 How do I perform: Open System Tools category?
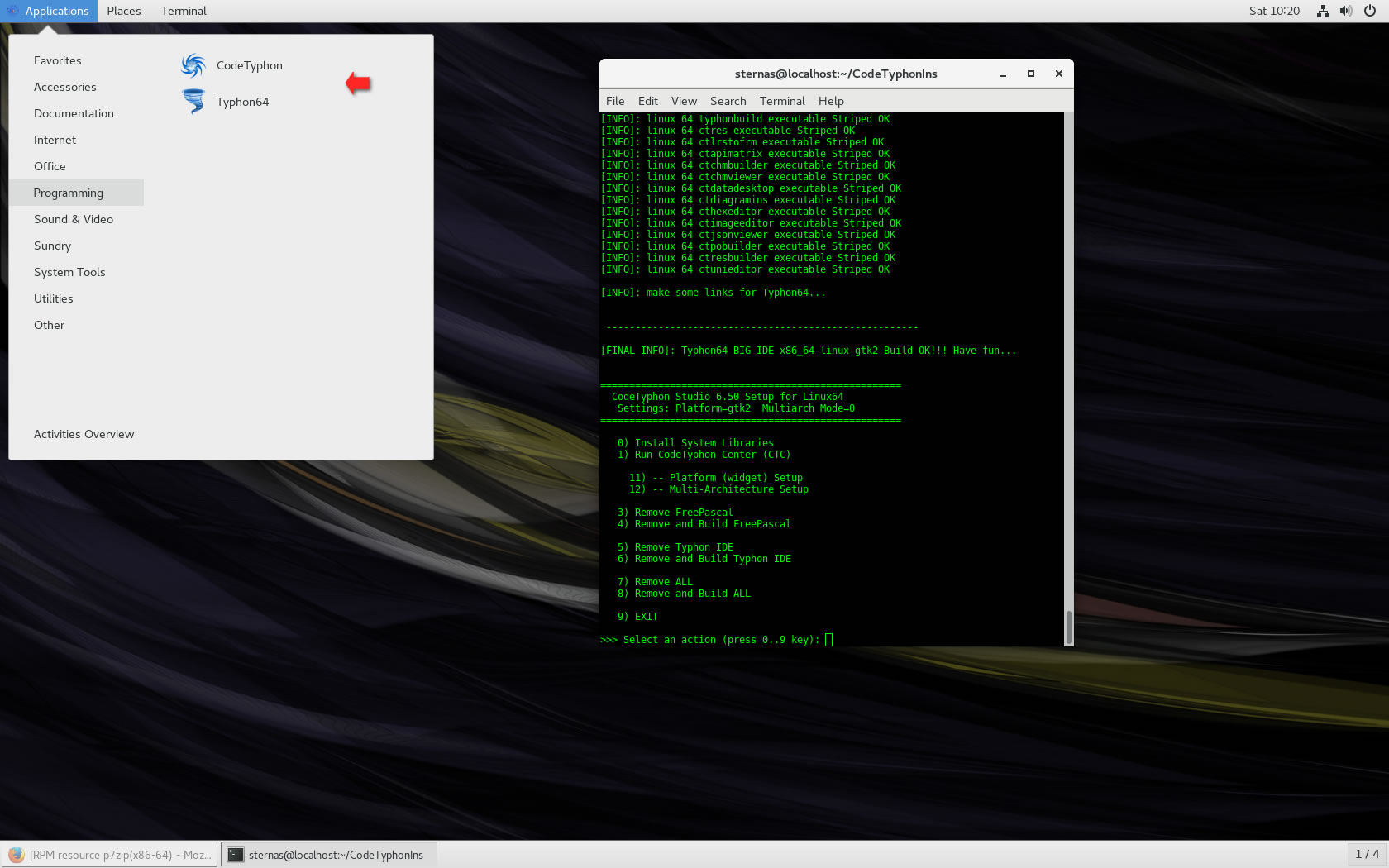pyautogui.click(x=76, y=272)
